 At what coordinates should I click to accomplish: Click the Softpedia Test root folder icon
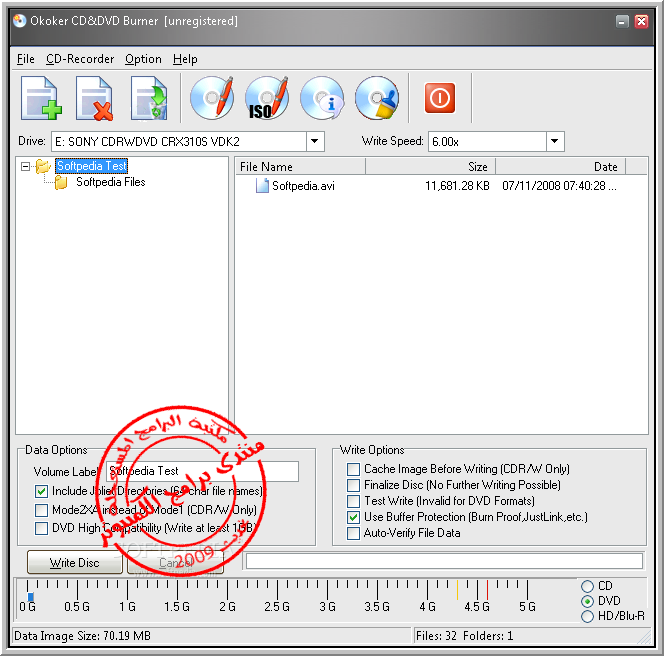tap(43, 166)
